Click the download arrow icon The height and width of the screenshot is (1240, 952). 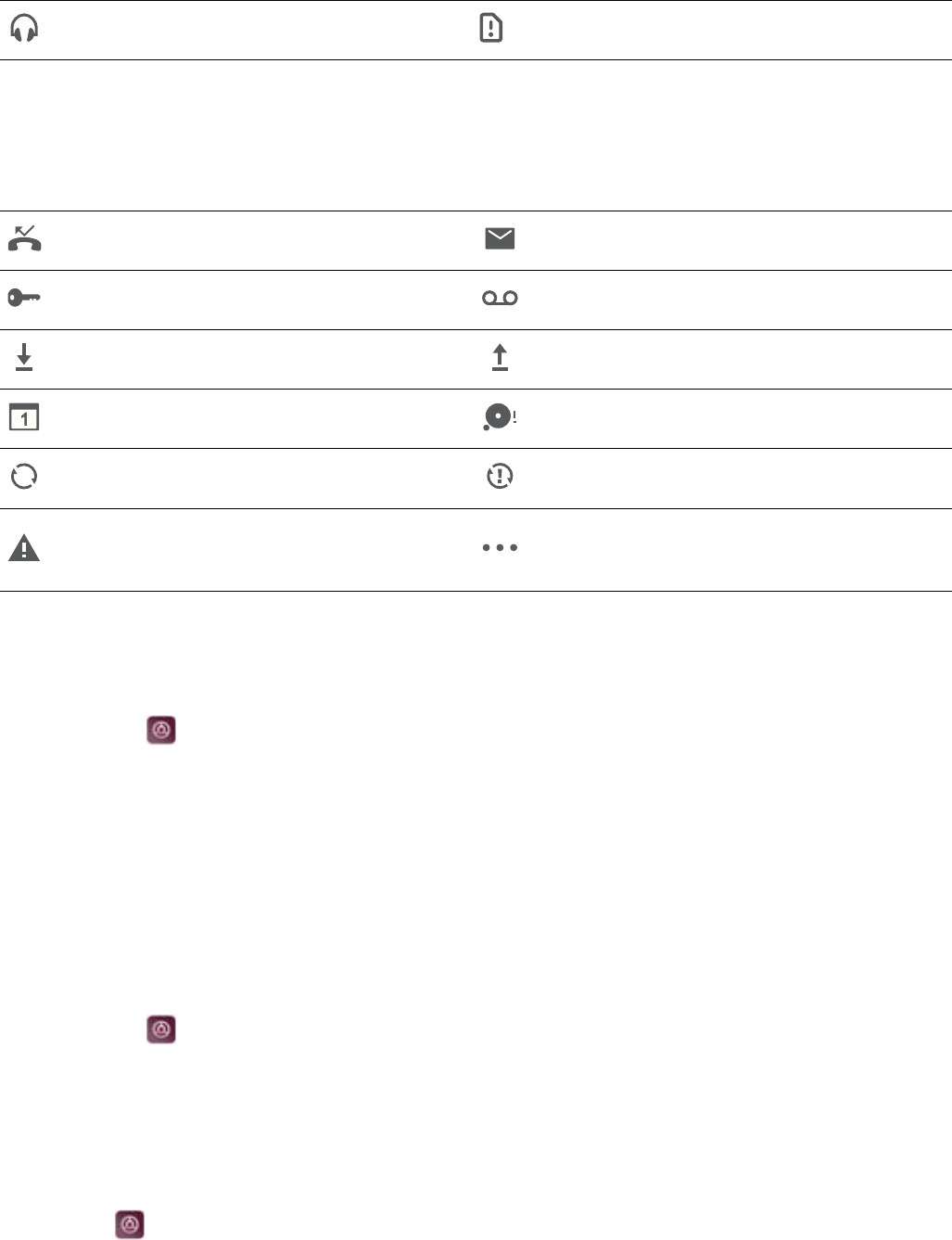[24, 357]
